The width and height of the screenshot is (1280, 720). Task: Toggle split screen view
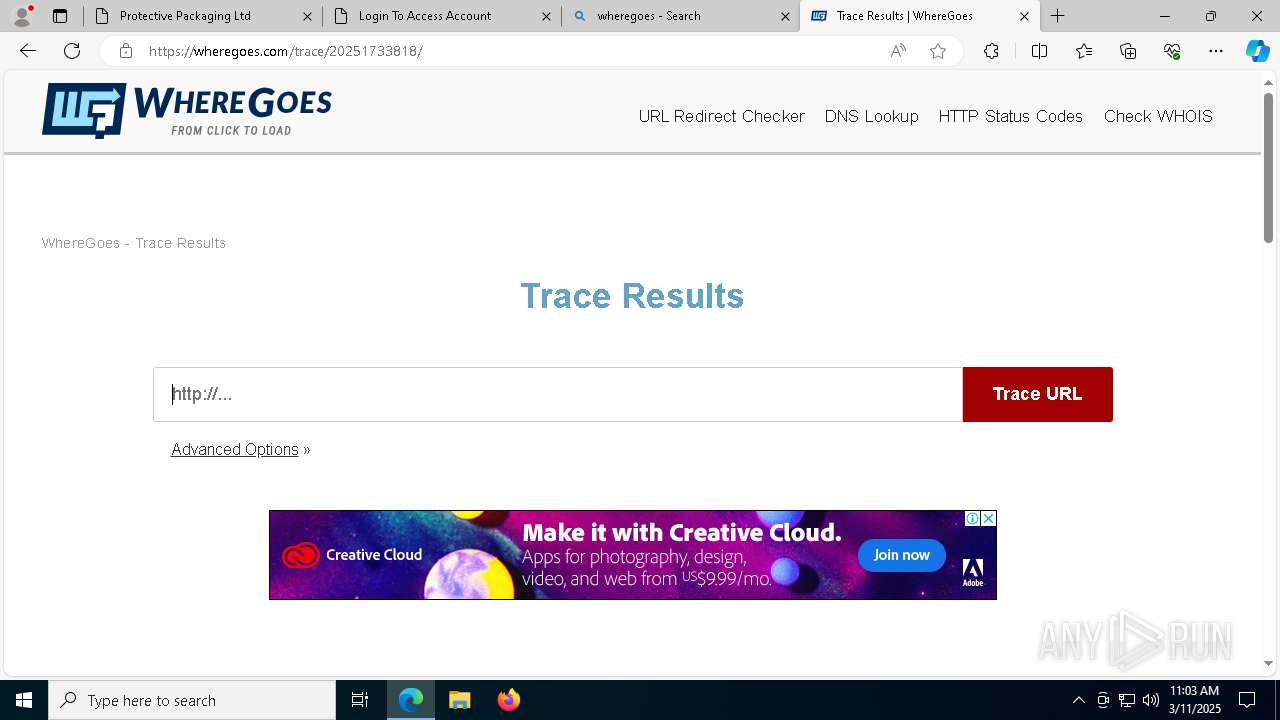click(1039, 51)
